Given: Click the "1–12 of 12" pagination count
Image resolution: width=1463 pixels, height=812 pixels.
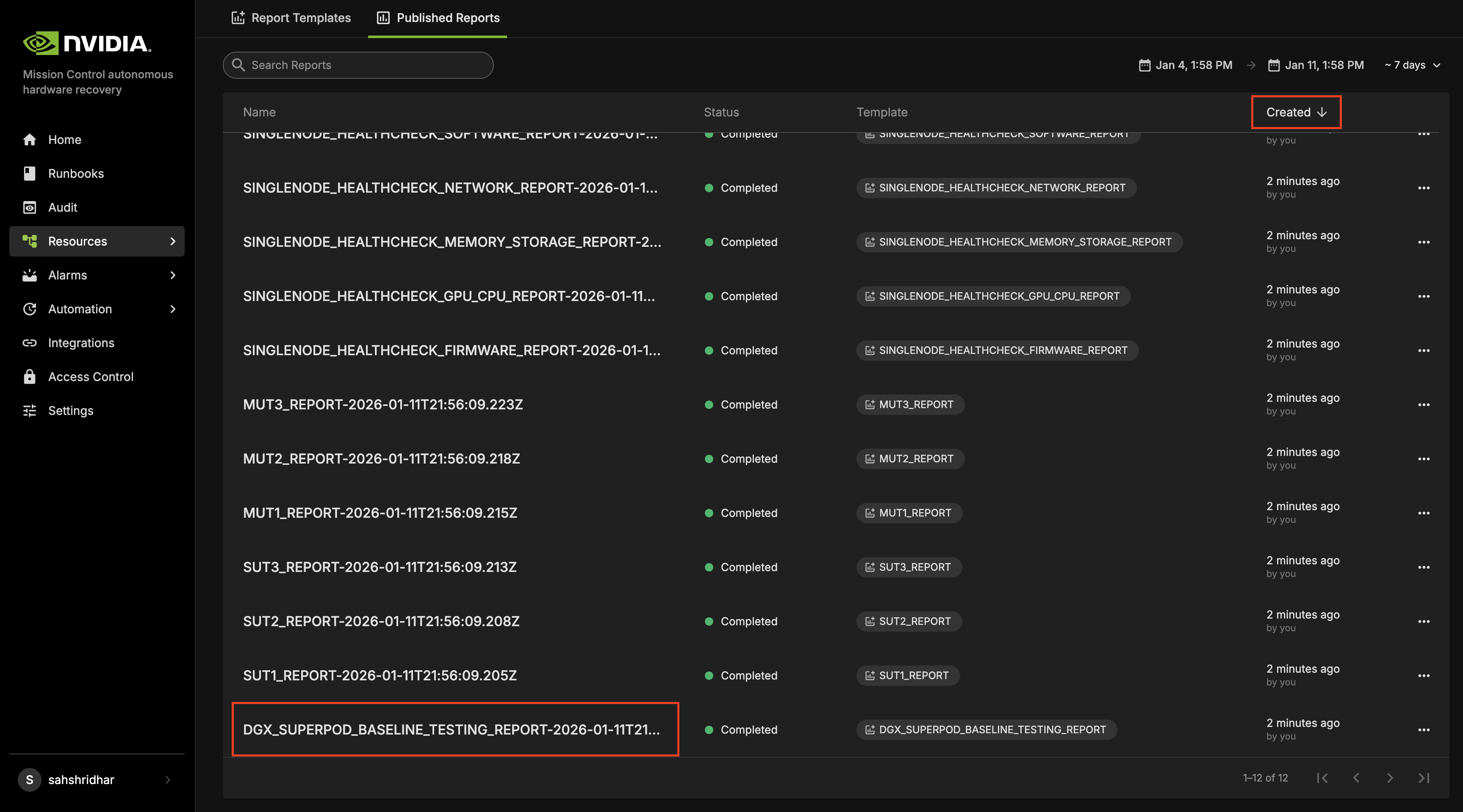Looking at the screenshot, I should coord(1265,778).
